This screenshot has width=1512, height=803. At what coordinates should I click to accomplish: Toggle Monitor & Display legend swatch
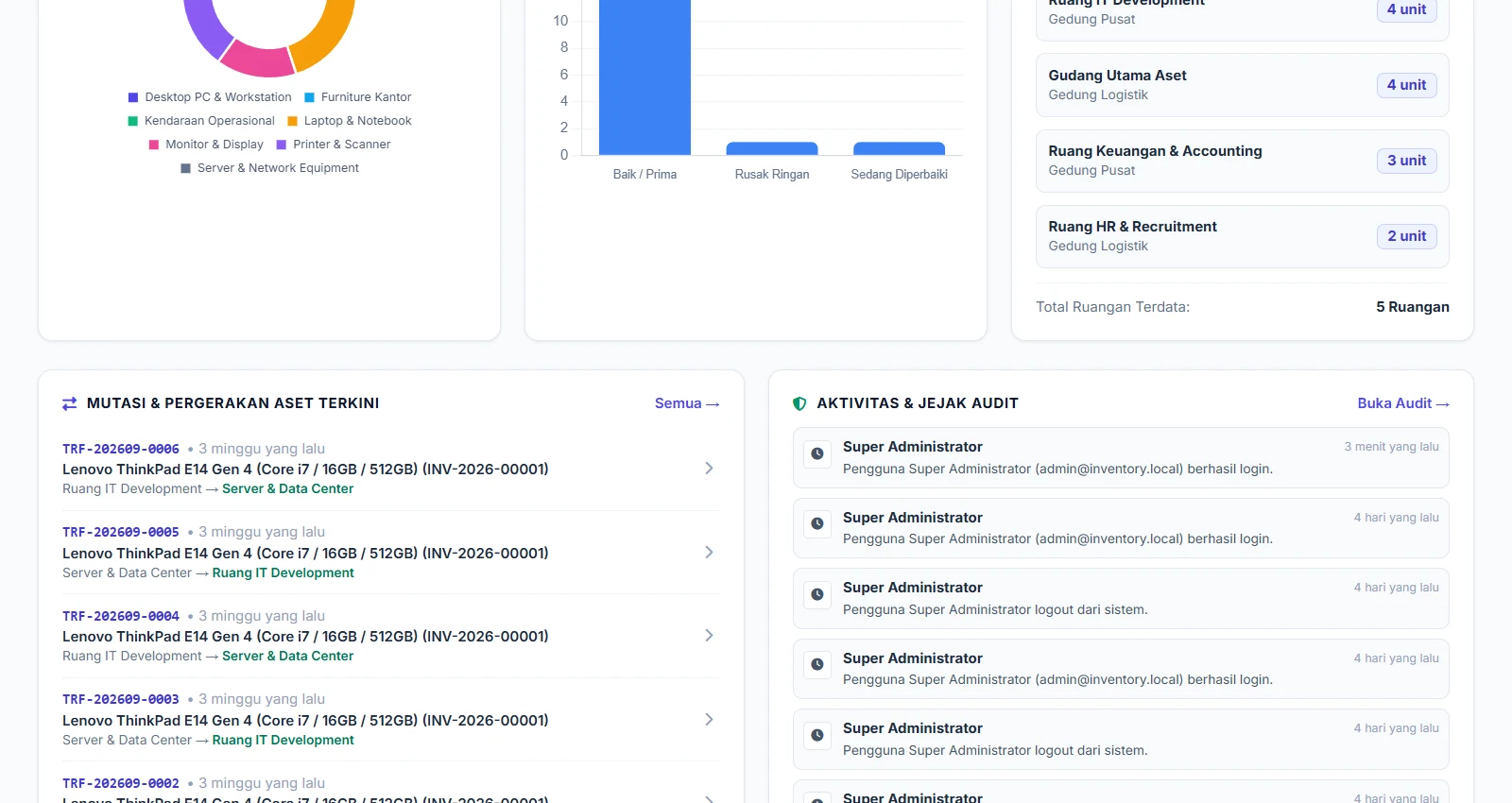coord(154,145)
